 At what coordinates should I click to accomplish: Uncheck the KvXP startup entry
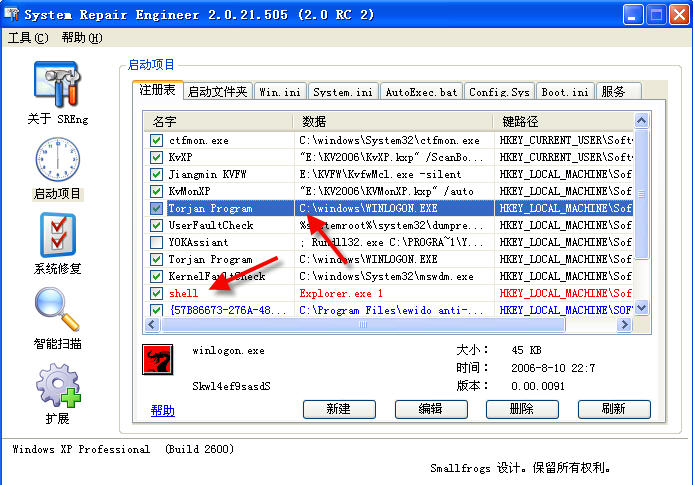pos(156,157)
